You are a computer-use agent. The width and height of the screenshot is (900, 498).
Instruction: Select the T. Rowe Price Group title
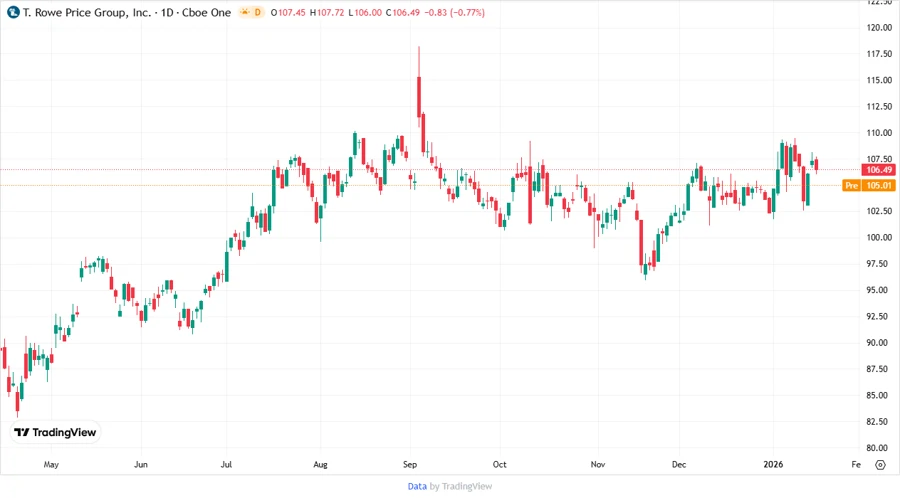pos(87,12)
